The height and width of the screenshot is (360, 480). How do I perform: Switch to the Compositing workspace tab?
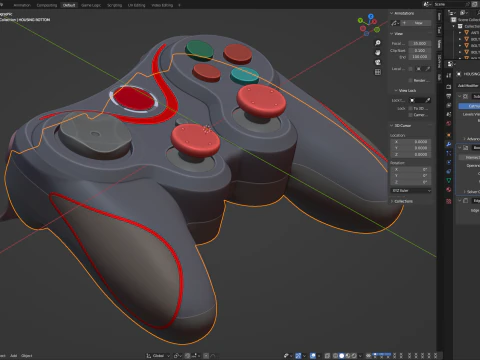tap(47, 5)
